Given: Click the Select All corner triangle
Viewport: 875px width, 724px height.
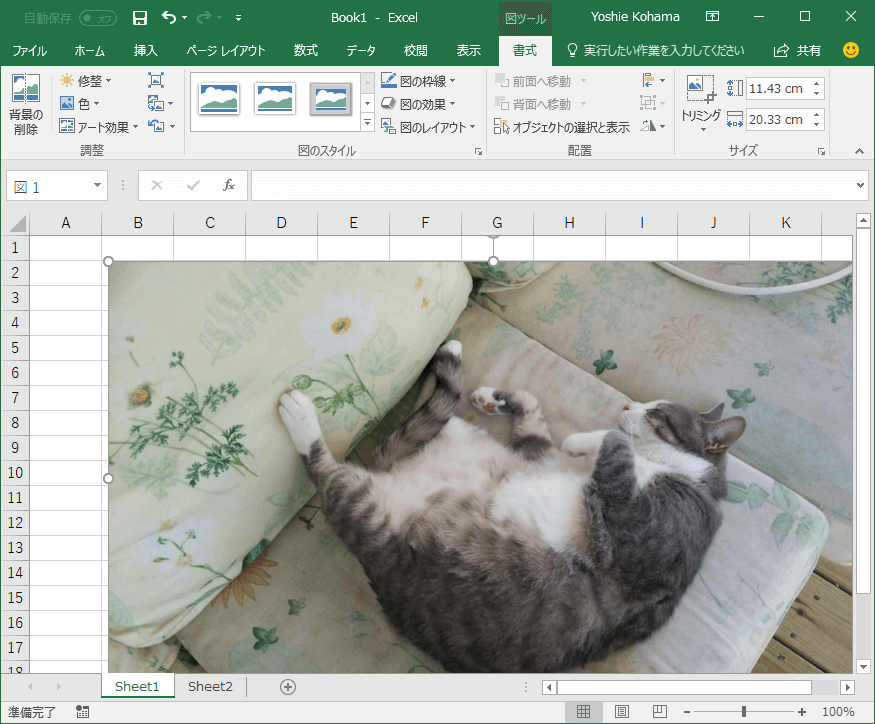Looking at the screenshot, I should pos(18,223).
